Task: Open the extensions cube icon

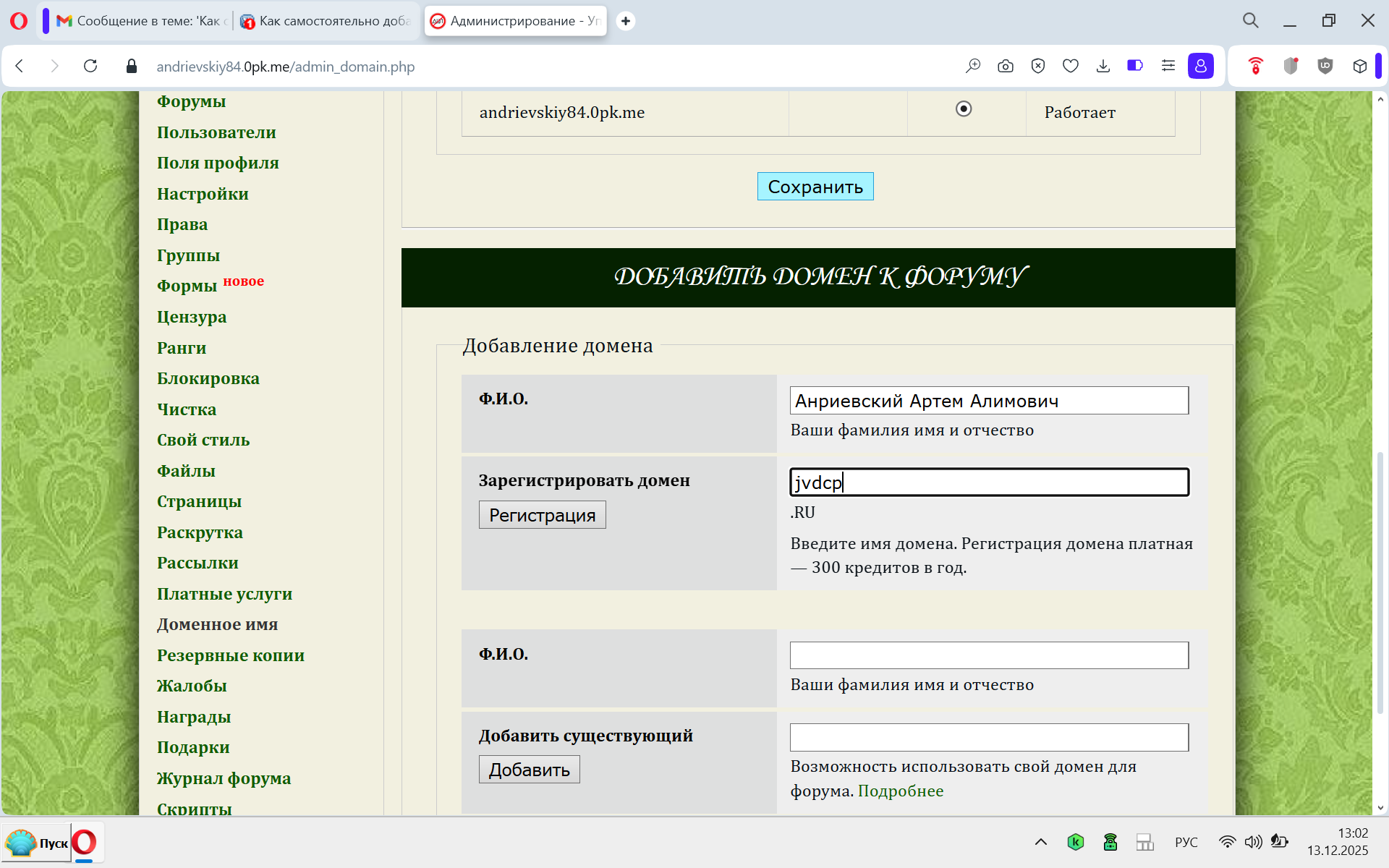Action: (1359, 67)
